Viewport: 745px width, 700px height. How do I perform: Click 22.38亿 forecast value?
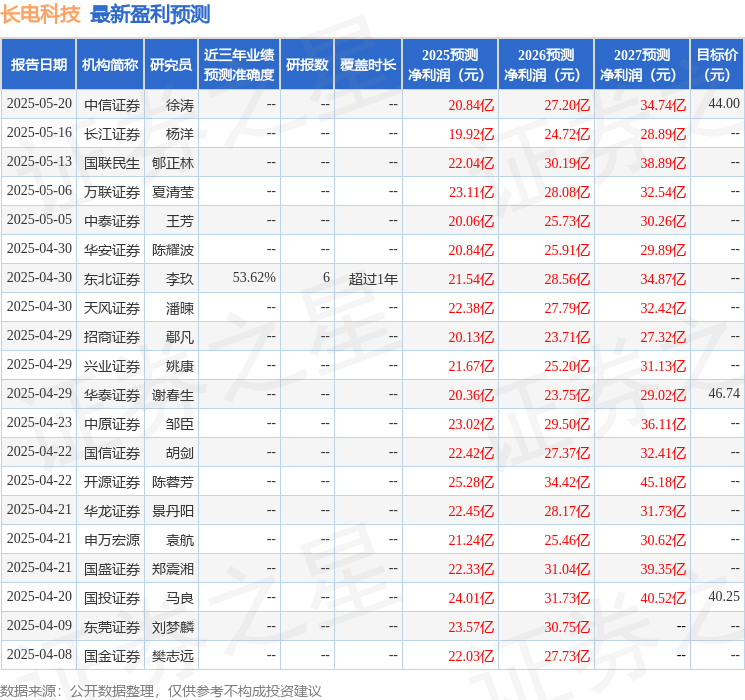click(x=471, y=308)
